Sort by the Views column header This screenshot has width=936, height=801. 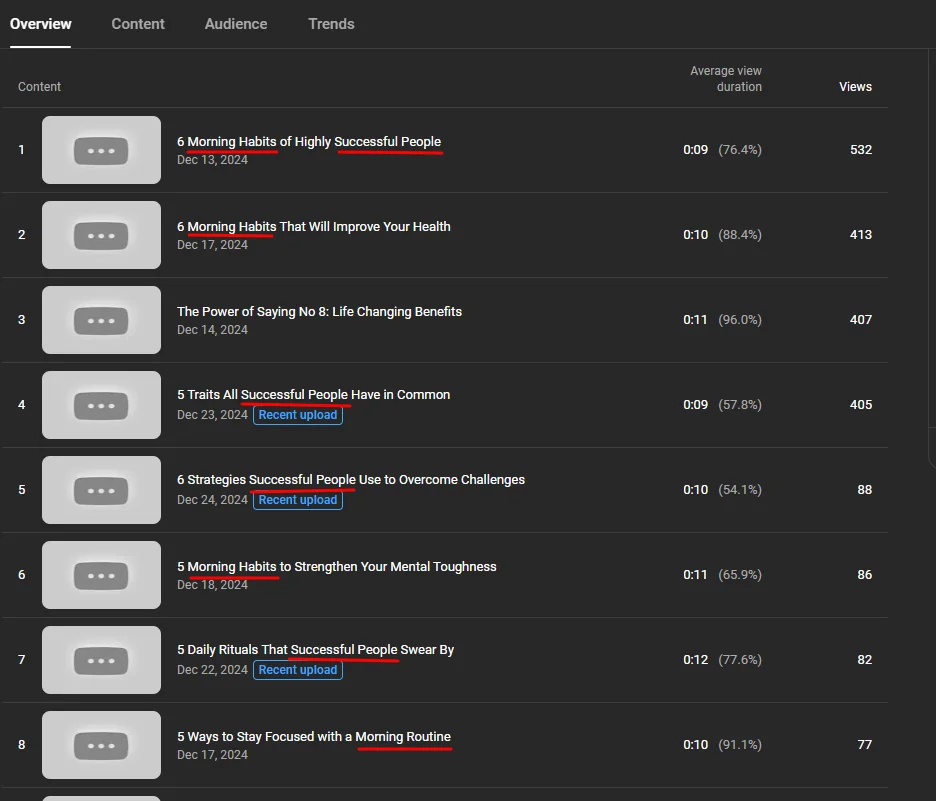(855, 87)
